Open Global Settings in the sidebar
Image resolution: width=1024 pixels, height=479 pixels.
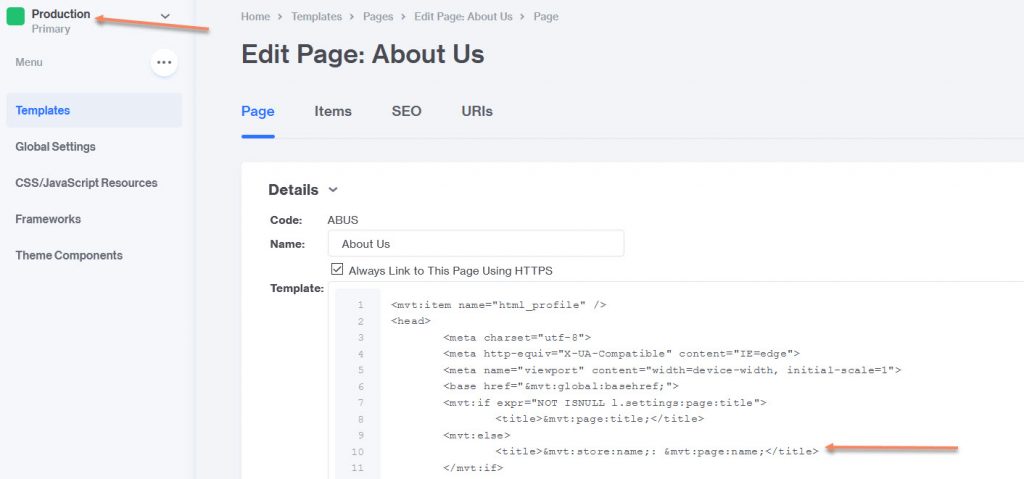(x=56, y=146)
